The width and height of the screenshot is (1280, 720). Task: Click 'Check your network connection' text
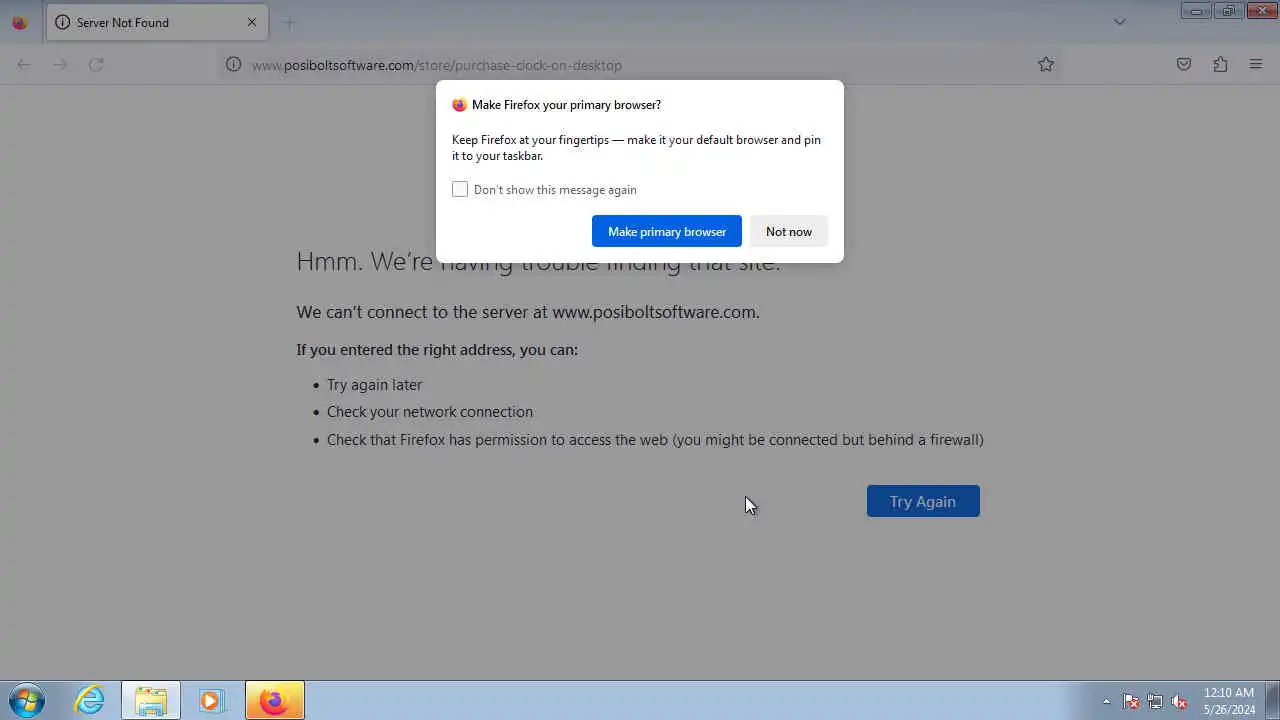point(430,412)
